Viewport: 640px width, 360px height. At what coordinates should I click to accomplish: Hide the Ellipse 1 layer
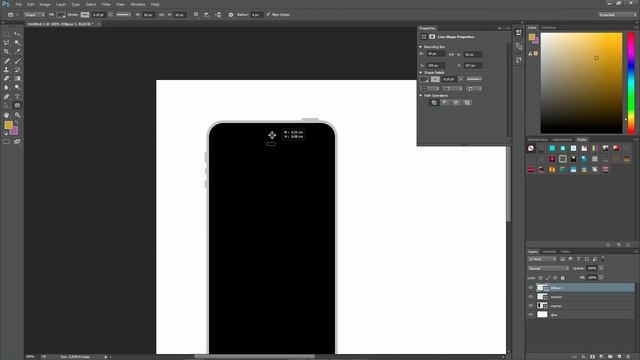531,288
